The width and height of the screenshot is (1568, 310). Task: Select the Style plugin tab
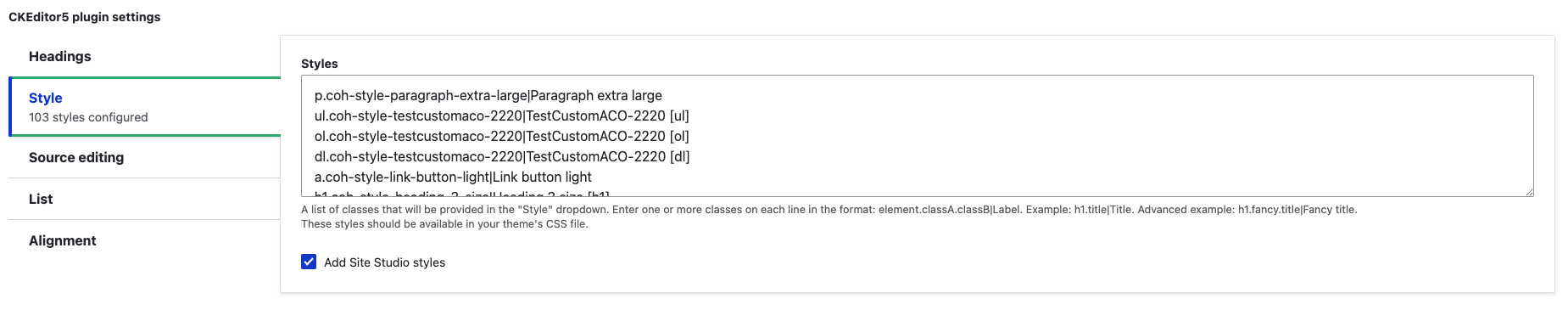[x=144, y=106]
